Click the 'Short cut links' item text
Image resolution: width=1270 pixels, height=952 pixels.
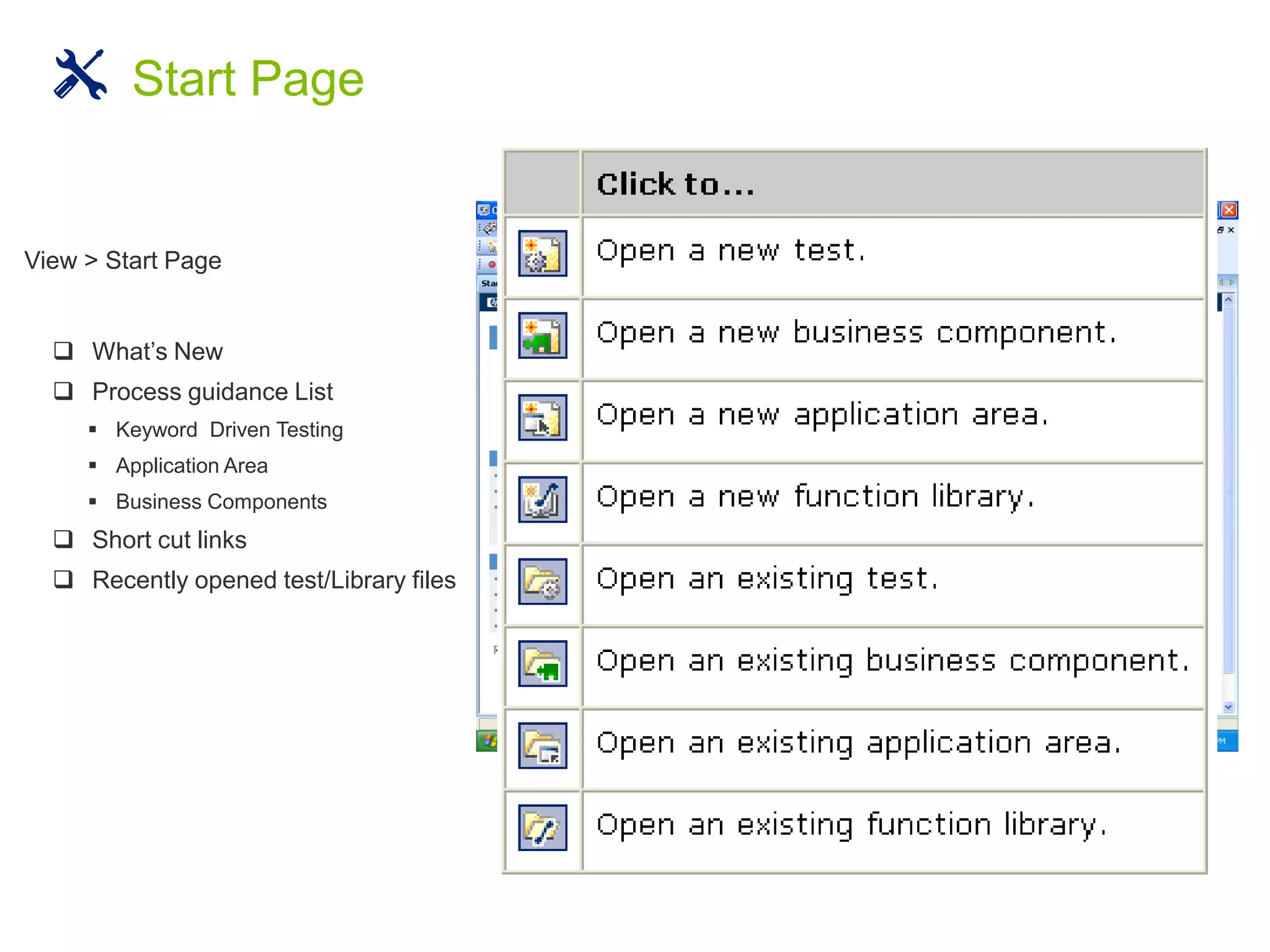pos(169,540)
